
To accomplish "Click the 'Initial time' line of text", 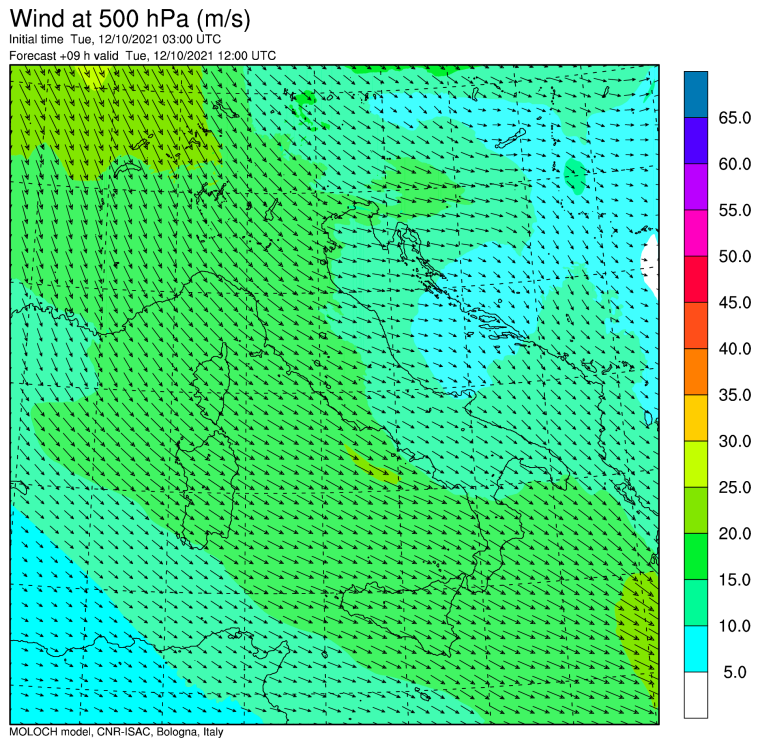I will (x=115, y=39).
